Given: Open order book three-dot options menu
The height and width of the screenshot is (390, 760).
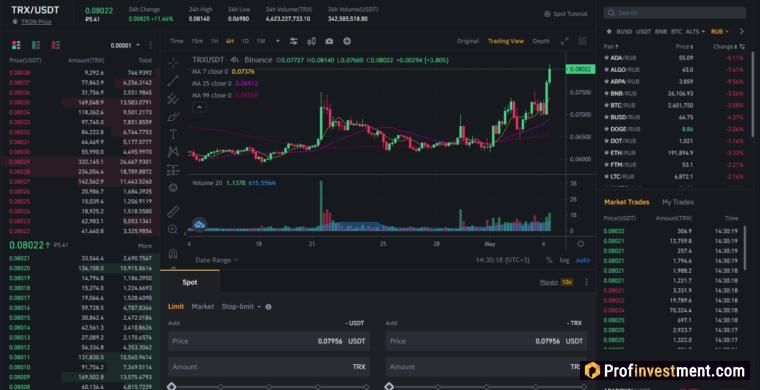Looking at the screenshot, I should [151, 45].
